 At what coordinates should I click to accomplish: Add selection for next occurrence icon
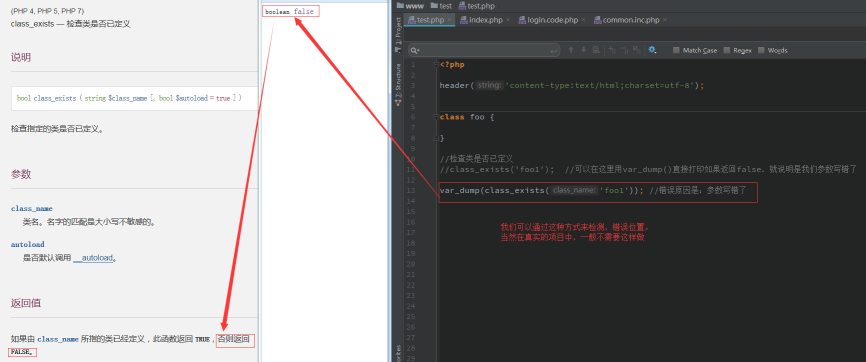[612, 50]
